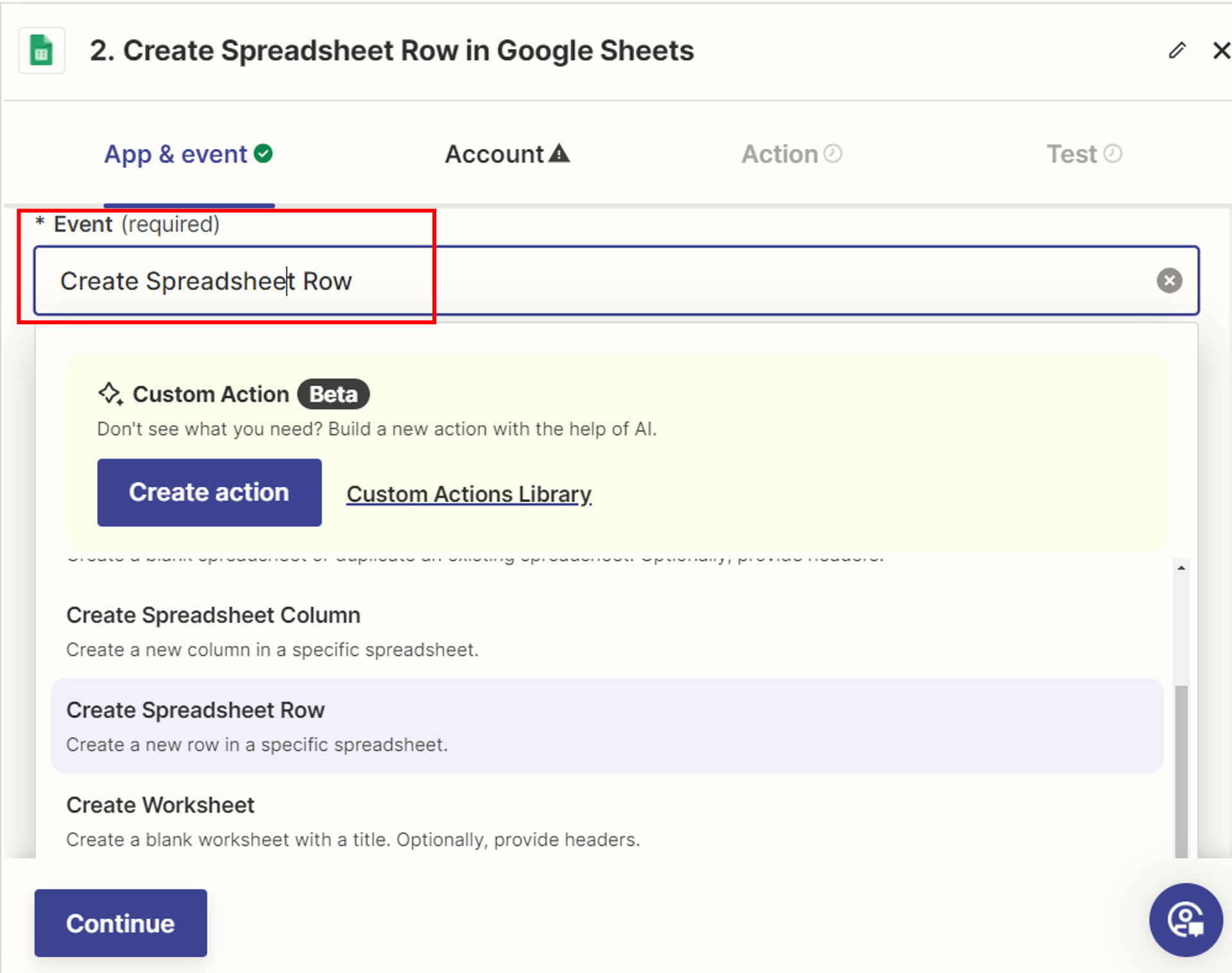Click the Account warning triangle icon

[560, 154]
